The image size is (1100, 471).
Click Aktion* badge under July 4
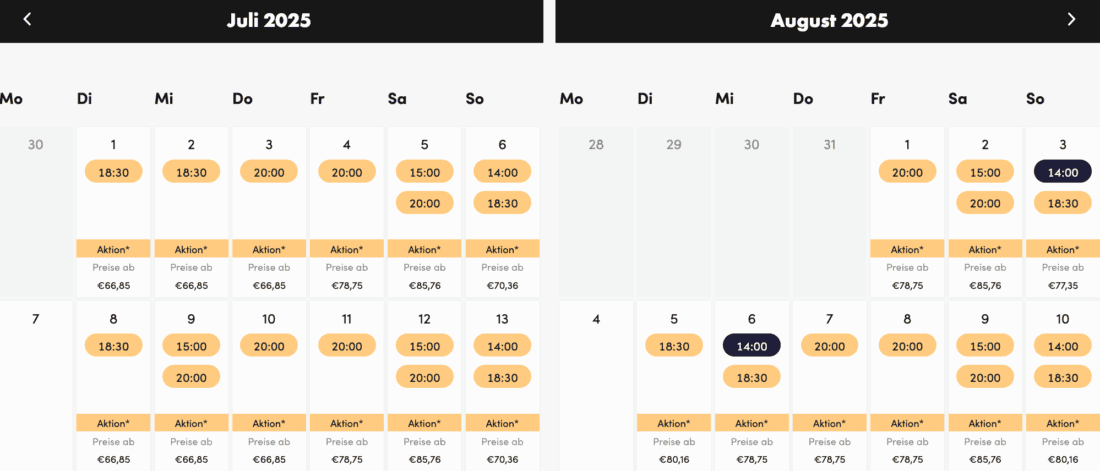click(347, 249)
